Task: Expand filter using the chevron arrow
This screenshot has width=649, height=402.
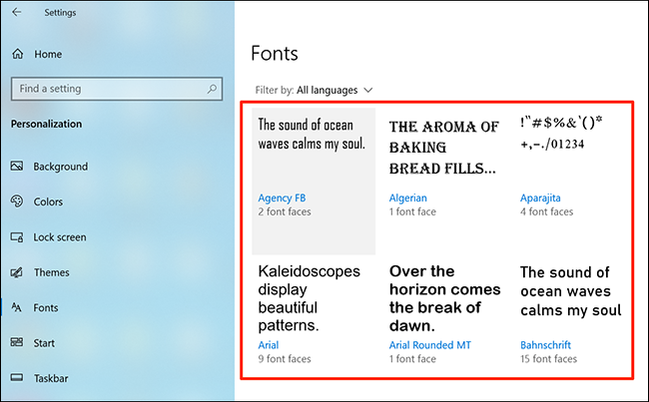Action: tap(369, 90)
